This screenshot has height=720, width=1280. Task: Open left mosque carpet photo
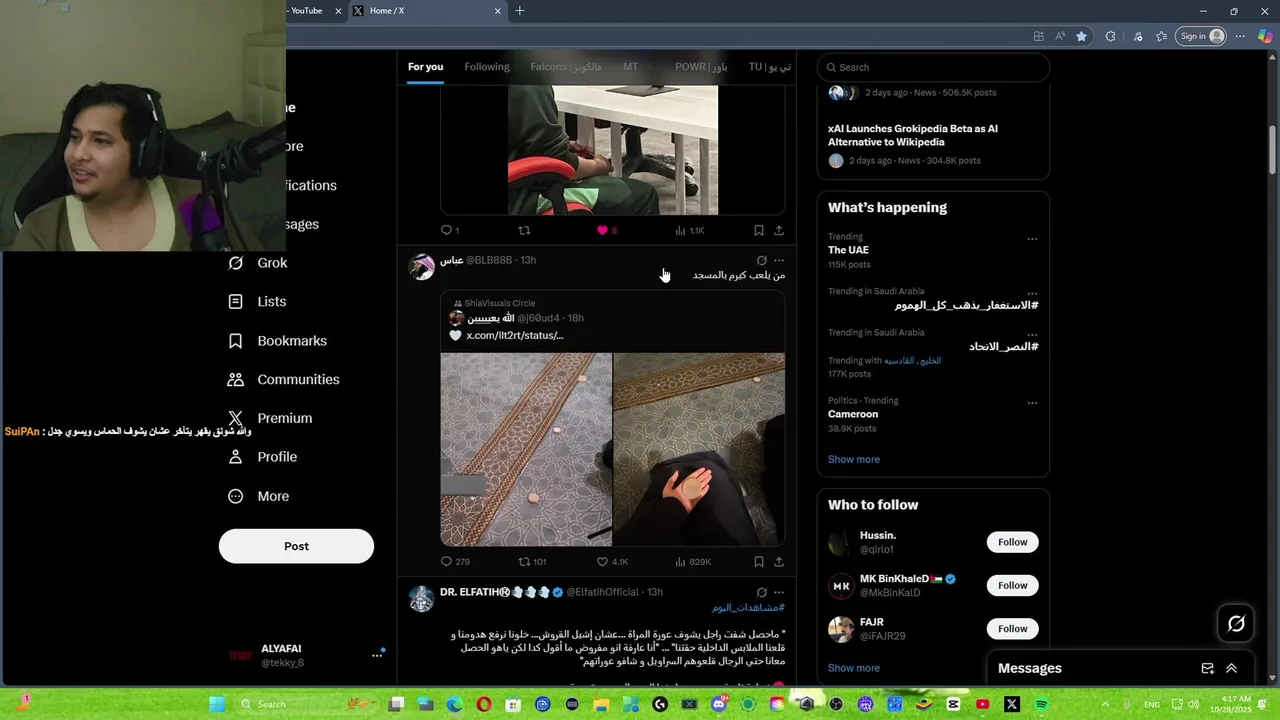click(526, 450)
